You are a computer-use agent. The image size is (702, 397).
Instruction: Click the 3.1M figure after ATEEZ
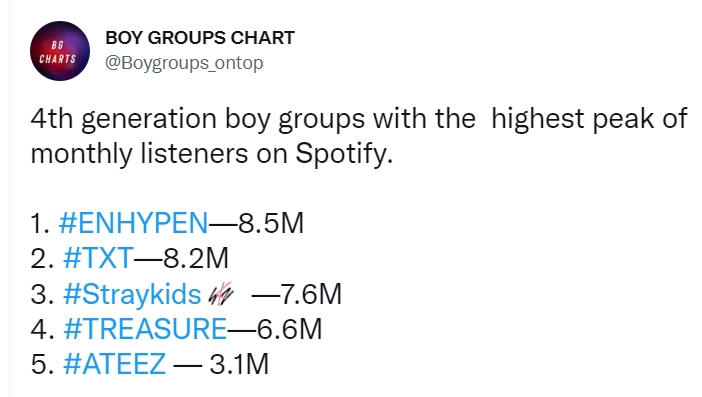(239, 364)
